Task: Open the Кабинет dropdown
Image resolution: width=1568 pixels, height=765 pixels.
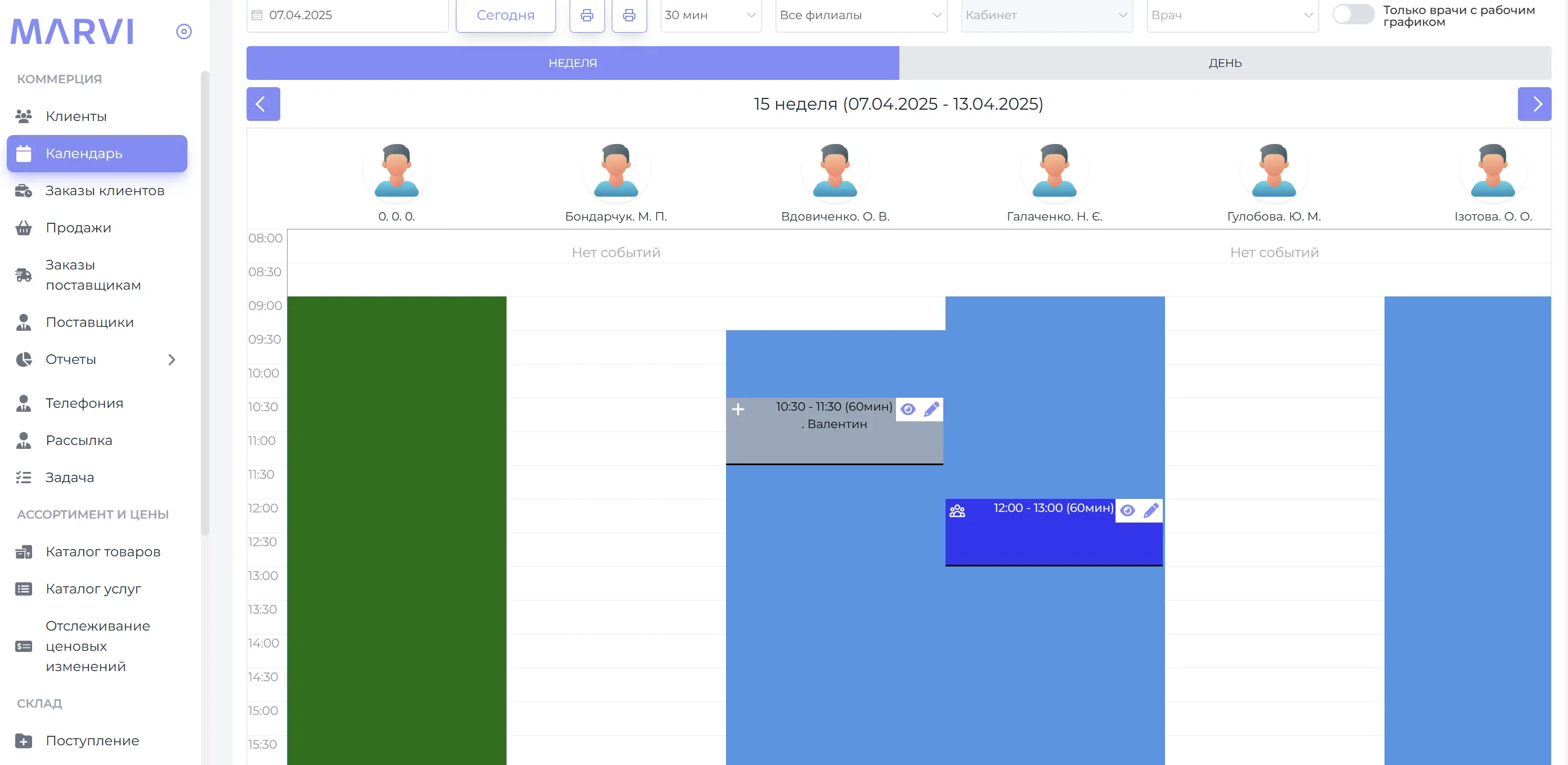Action: tap(1047, 15)
